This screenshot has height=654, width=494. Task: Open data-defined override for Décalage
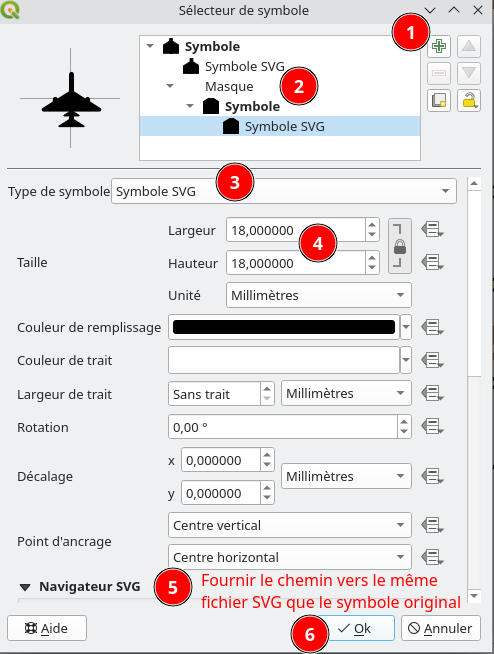(432, 476)
